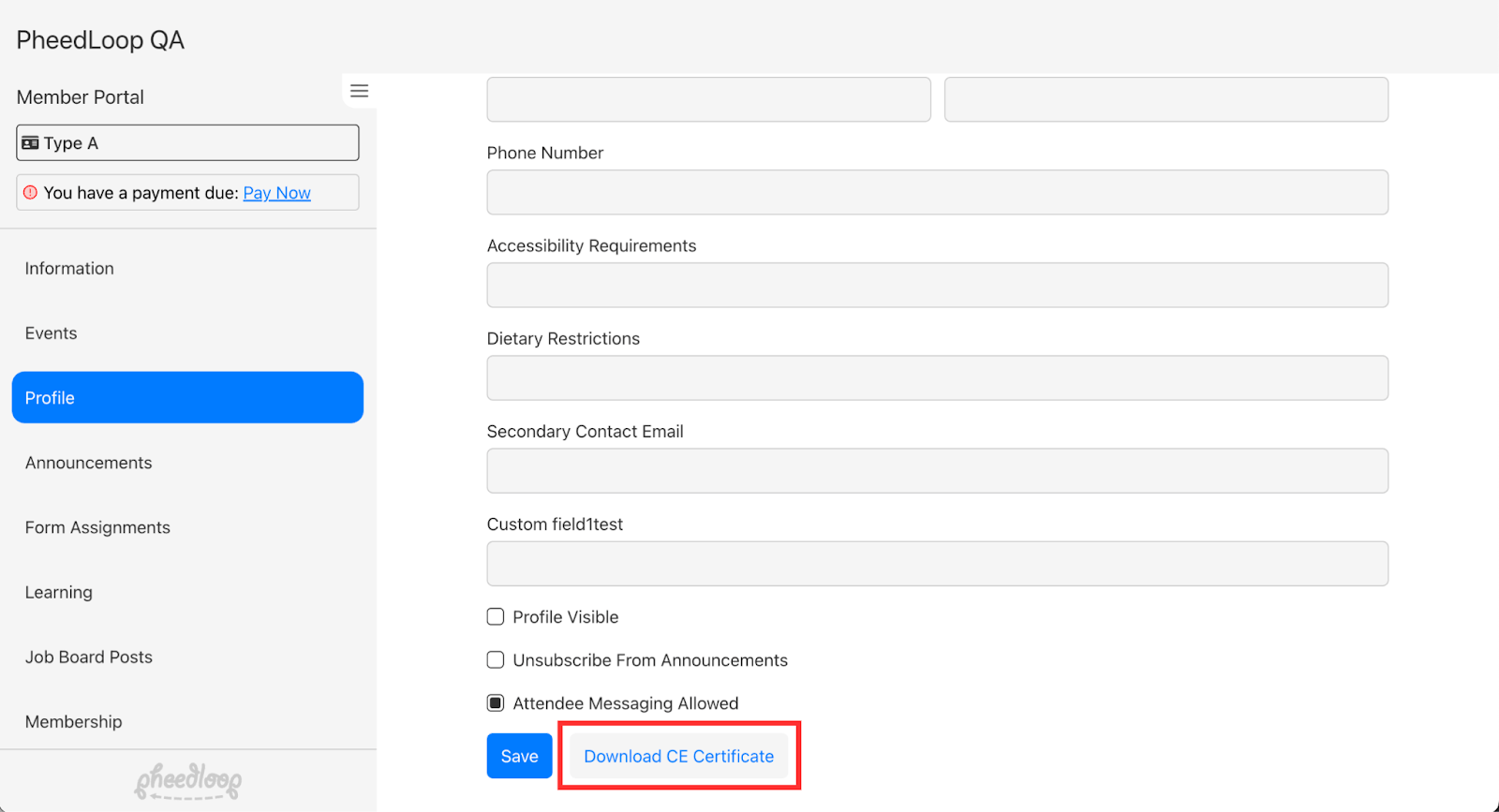Click the Member Portal heading
The height and width of the screenshot is (812, 1499).
pos(81,97)
